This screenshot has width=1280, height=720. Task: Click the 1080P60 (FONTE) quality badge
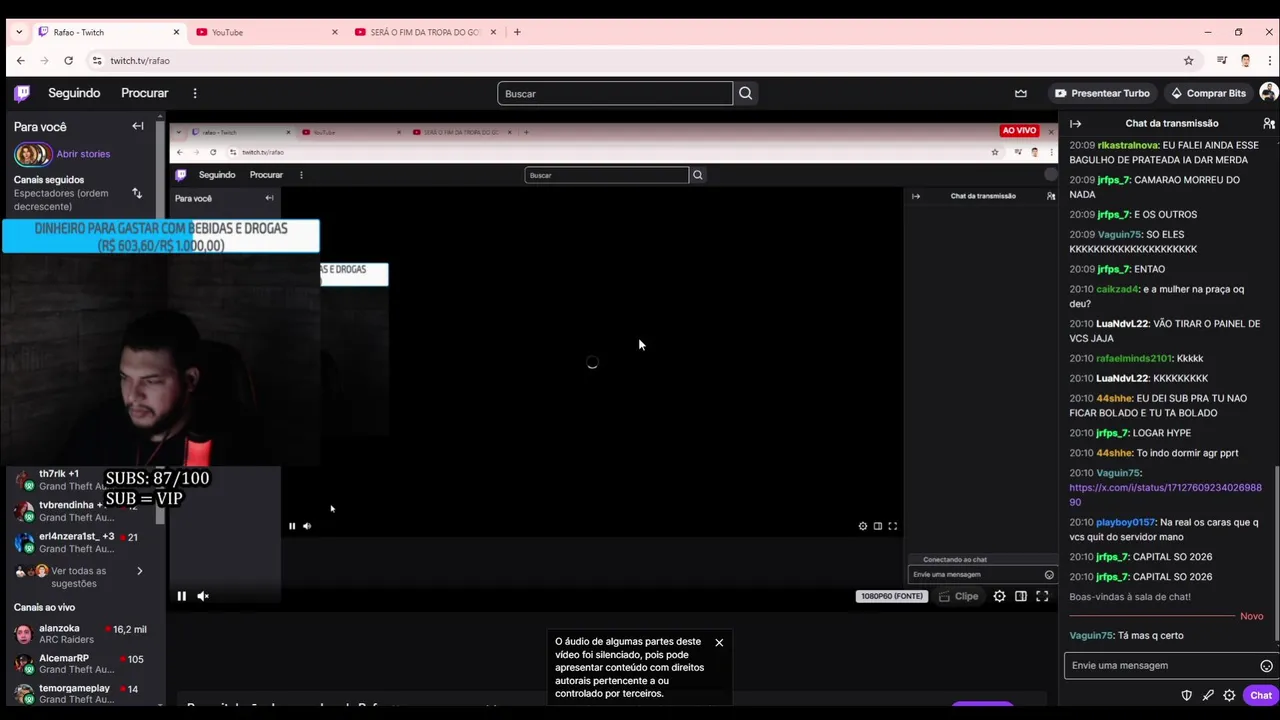(x=892, y=596)
